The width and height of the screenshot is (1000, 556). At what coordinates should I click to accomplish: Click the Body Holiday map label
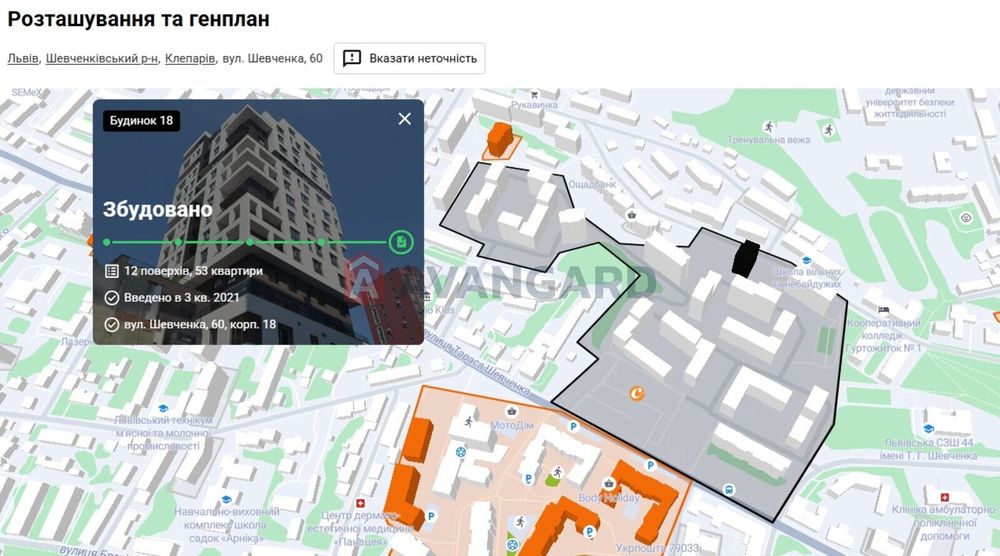(608, 497)
